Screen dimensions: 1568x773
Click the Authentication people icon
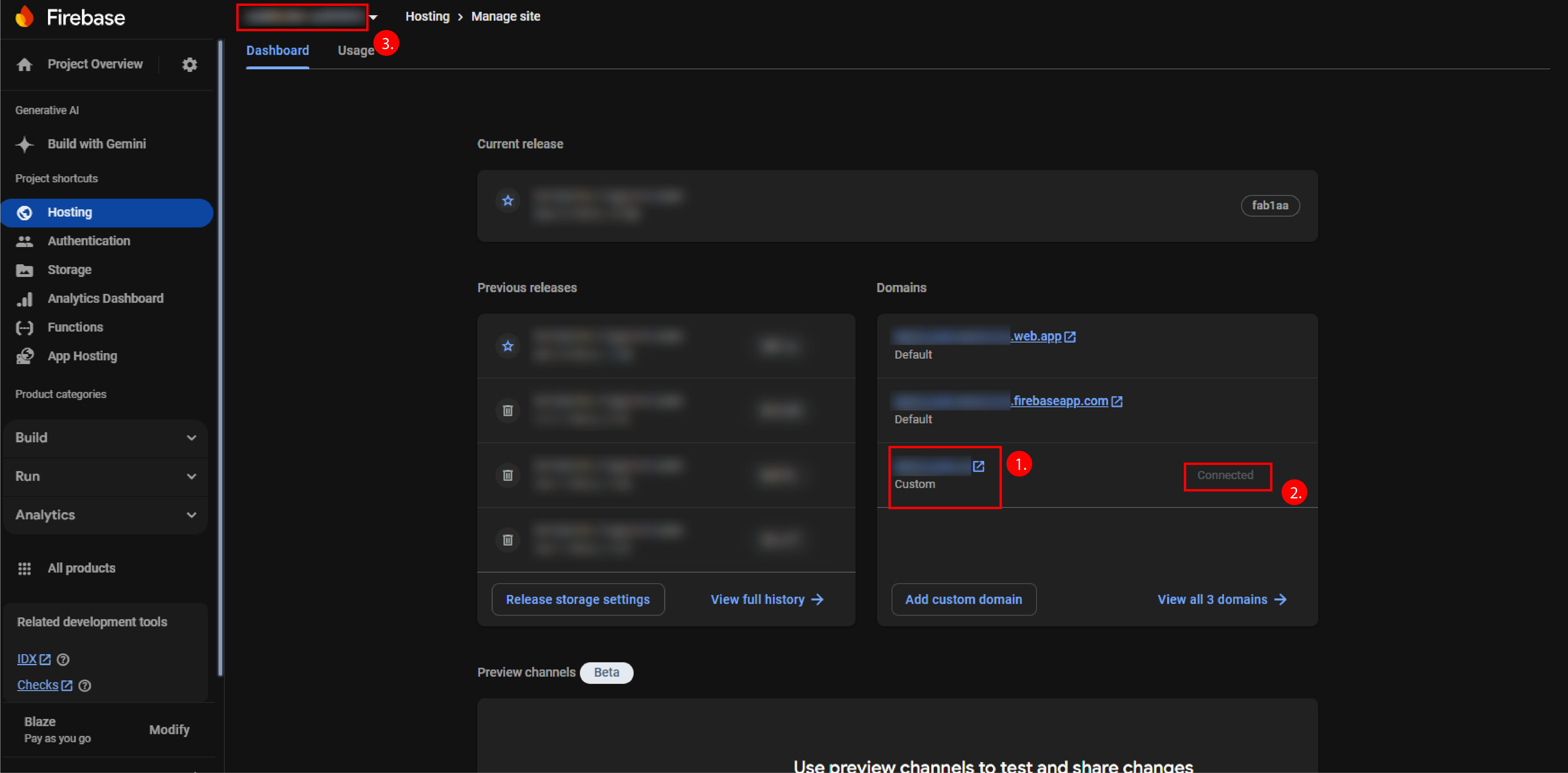click(x=24, y=242)
